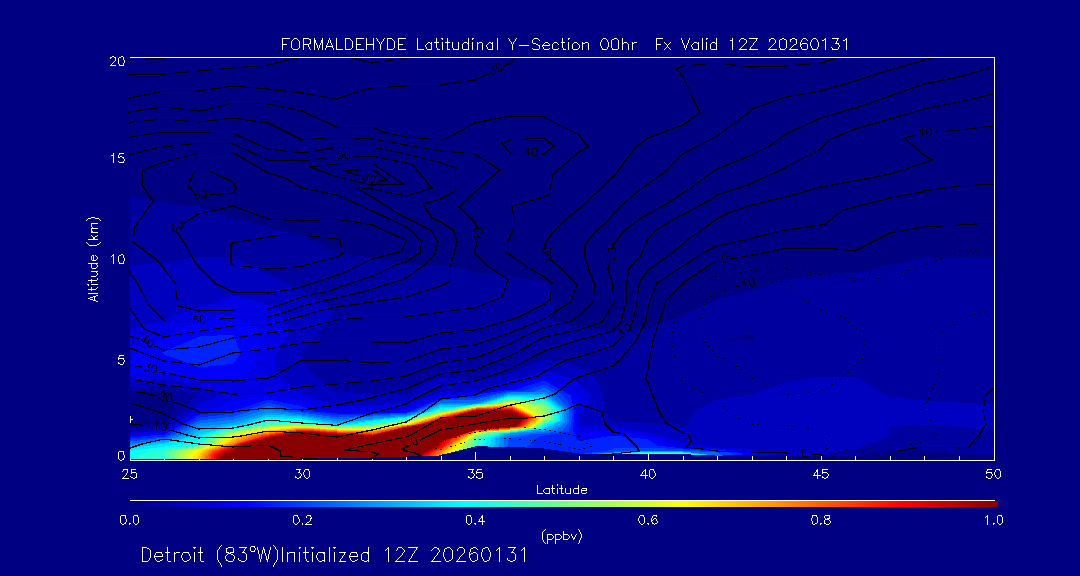Image resolution: width=1080 pixels, height=576 pixels.
Task: Click color scale value 0.4
Action: [x=475, y=521]
